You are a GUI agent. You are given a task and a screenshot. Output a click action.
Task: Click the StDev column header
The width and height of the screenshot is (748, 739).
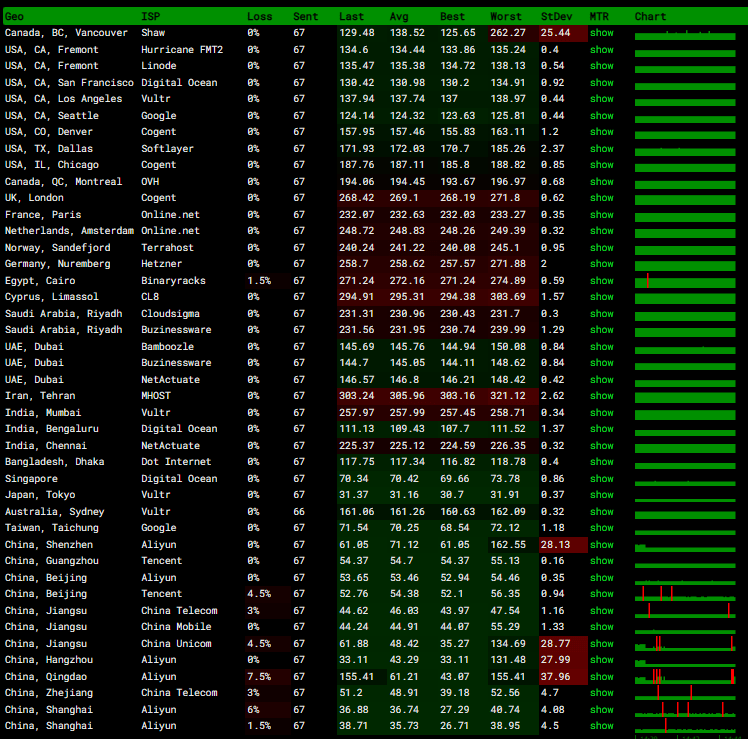click(x=556, y=17)
